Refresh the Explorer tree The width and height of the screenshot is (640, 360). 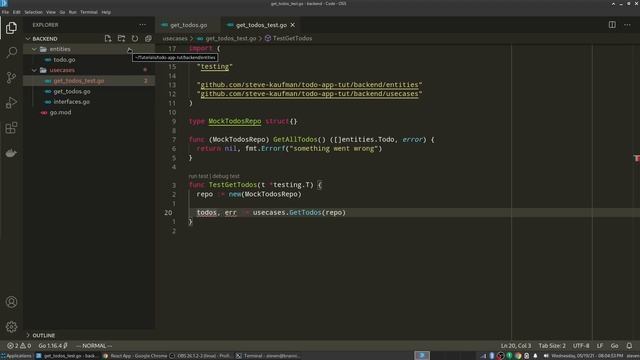(x=135, y=38)
